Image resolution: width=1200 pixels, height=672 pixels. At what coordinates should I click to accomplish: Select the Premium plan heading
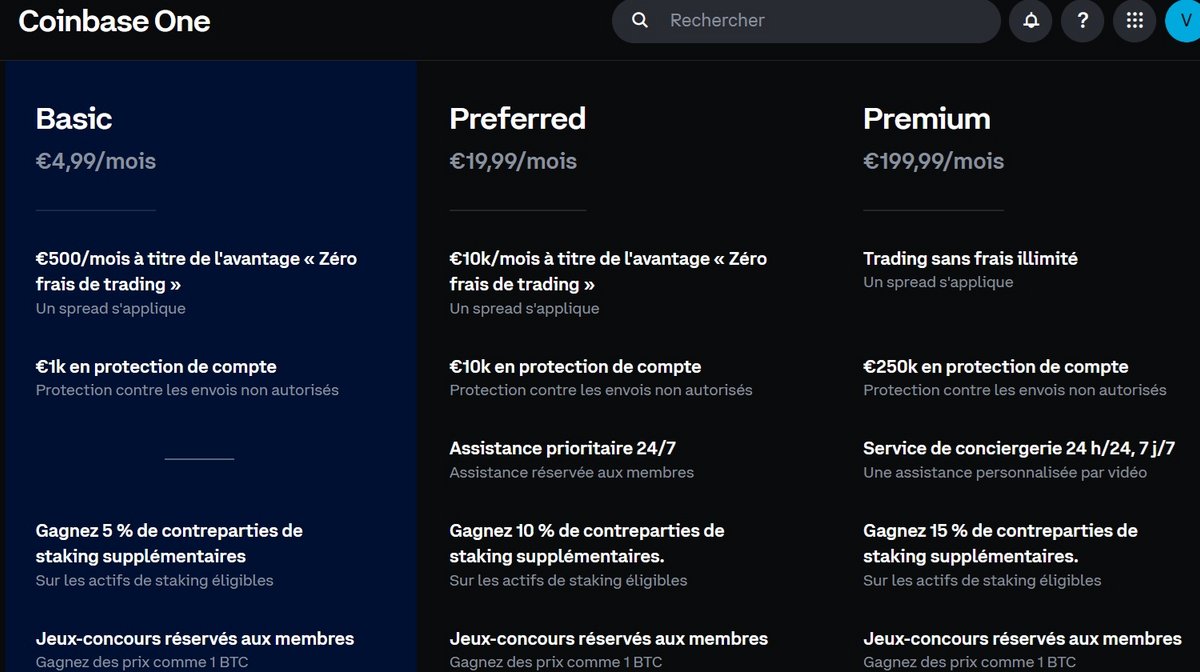(x=926, y=118)
